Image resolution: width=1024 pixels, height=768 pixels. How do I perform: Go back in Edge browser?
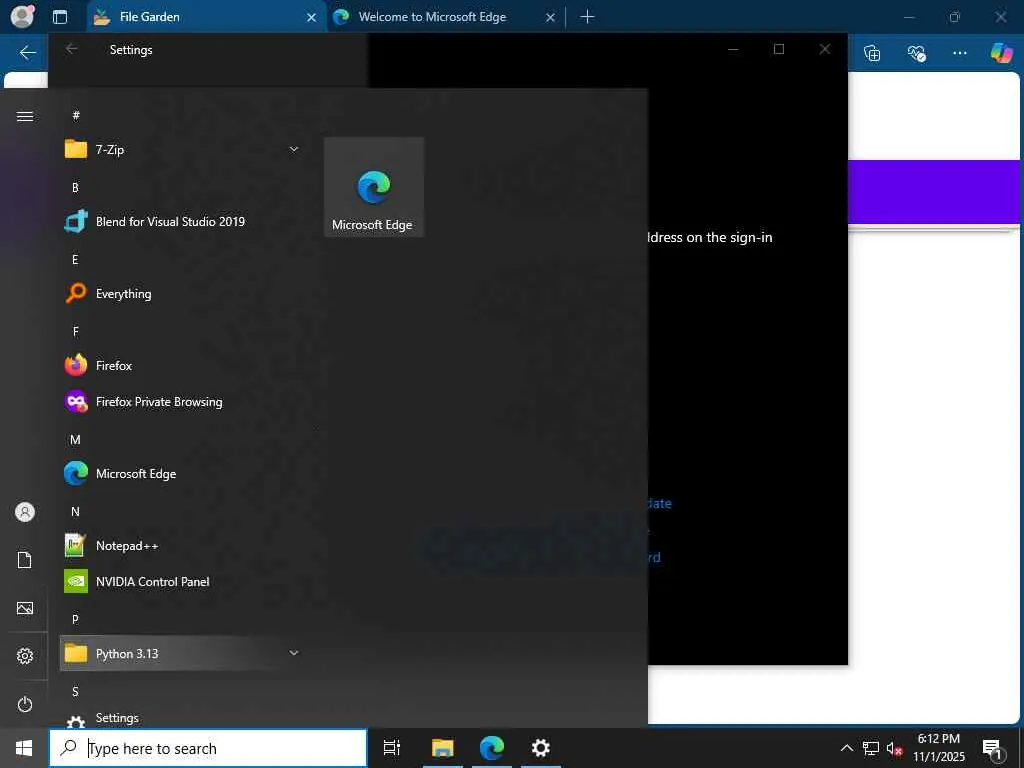click(27, 53)
